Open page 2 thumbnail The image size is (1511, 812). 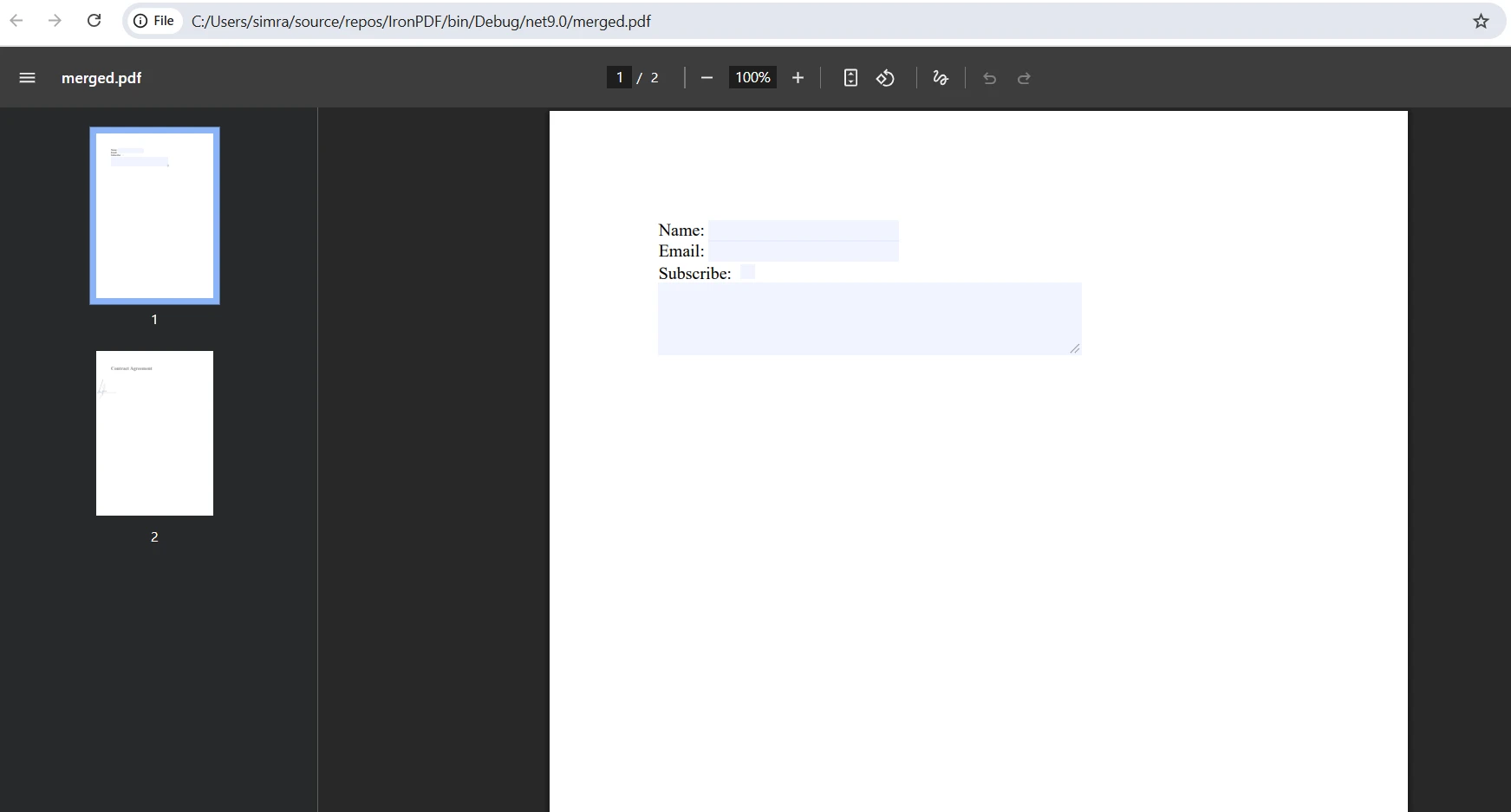click(x=153, y=433)
